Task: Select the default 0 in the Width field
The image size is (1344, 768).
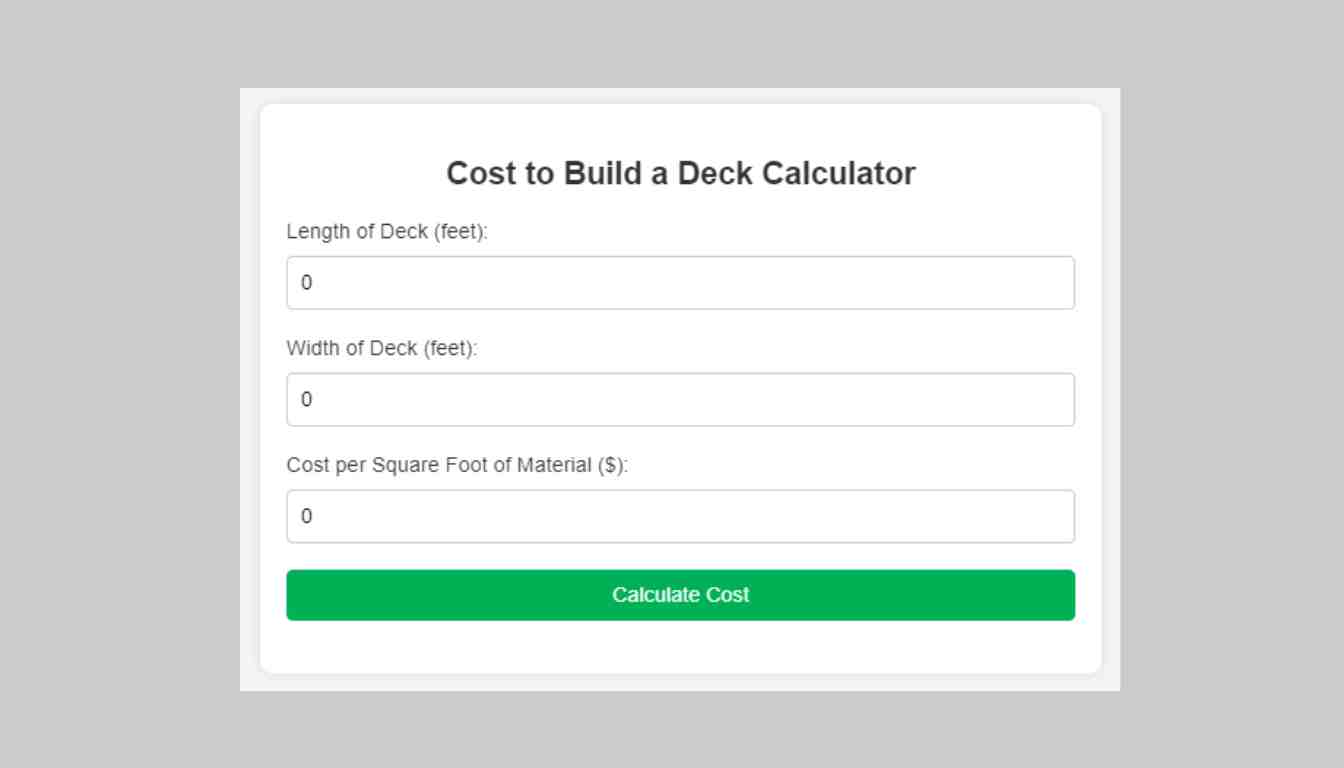Action: point(307,399)
